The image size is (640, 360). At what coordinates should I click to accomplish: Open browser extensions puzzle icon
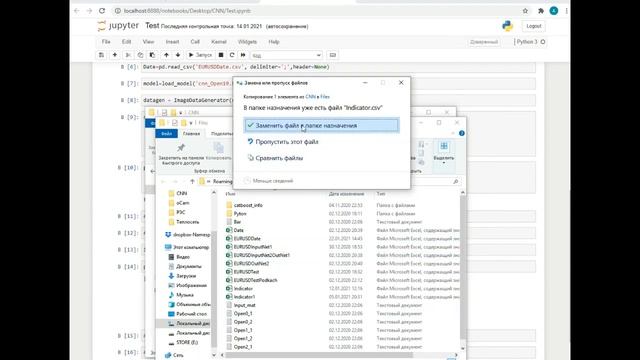point(541,11)
